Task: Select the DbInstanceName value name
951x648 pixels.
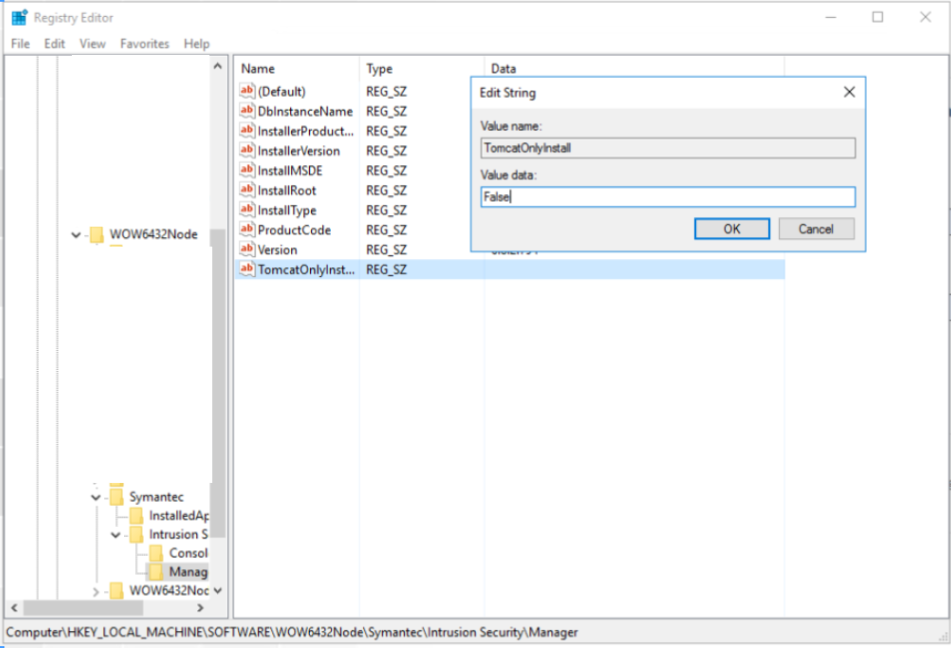Action: tap(305, 112)
